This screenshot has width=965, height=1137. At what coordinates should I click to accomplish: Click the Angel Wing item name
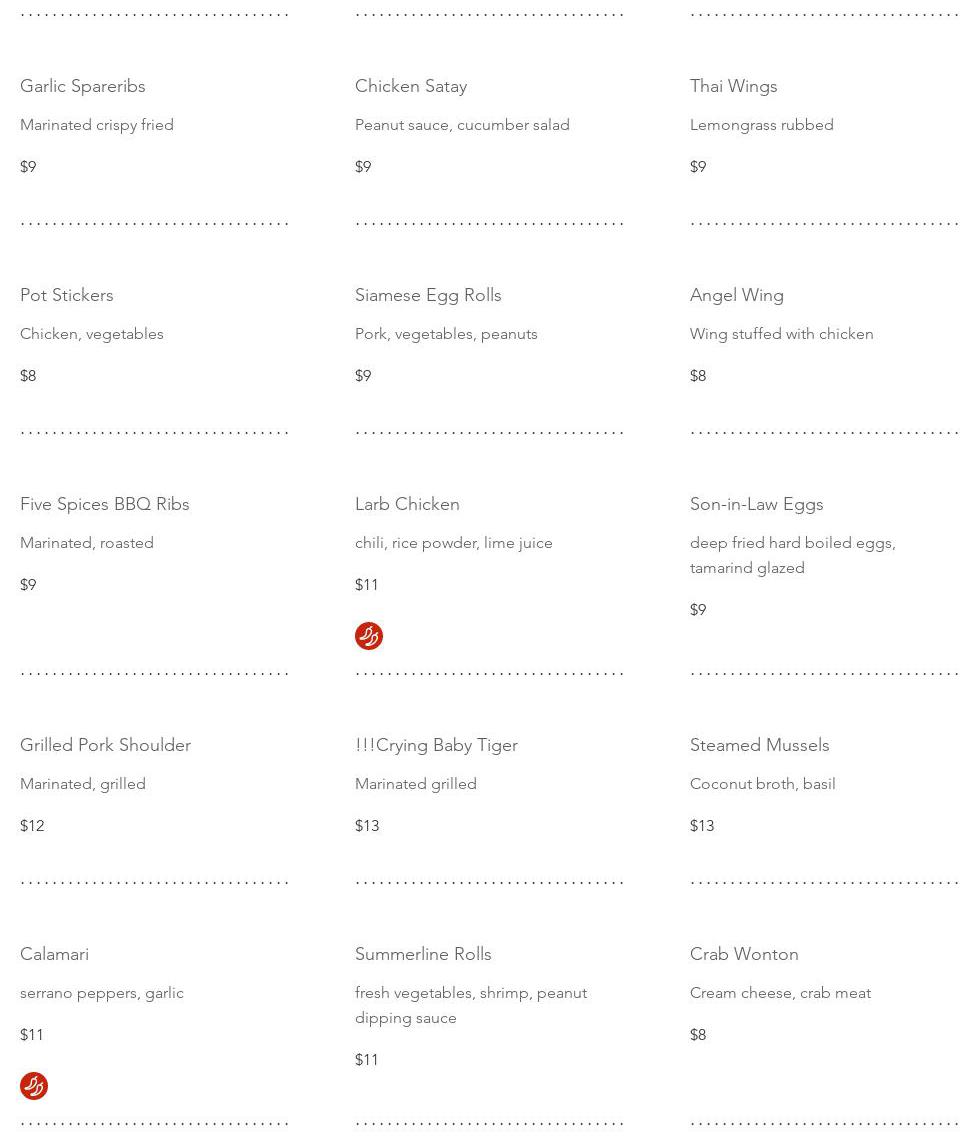coord(737,295)
